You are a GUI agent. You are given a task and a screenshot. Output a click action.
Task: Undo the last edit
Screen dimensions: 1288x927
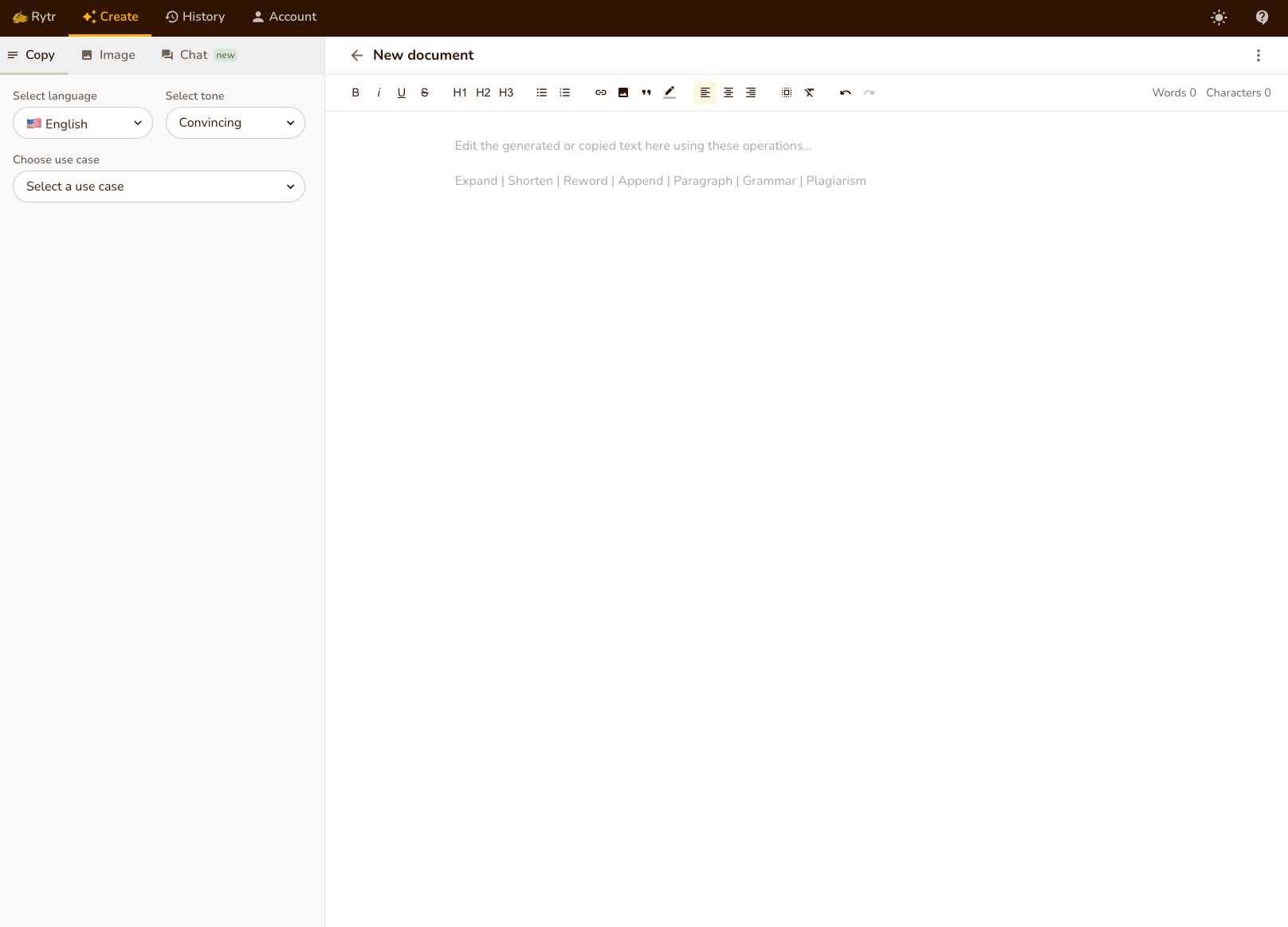click(x=846, y=92)
